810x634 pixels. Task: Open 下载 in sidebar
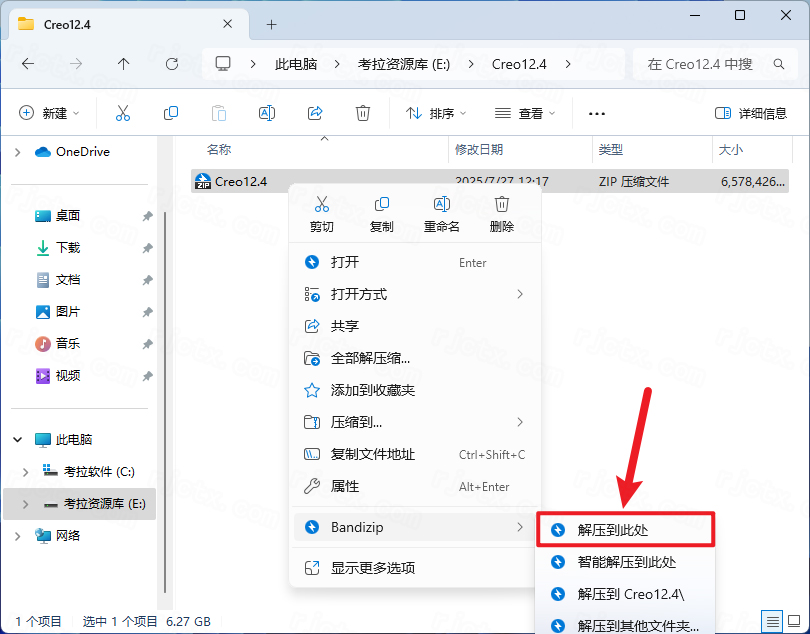tap(68, 248)
